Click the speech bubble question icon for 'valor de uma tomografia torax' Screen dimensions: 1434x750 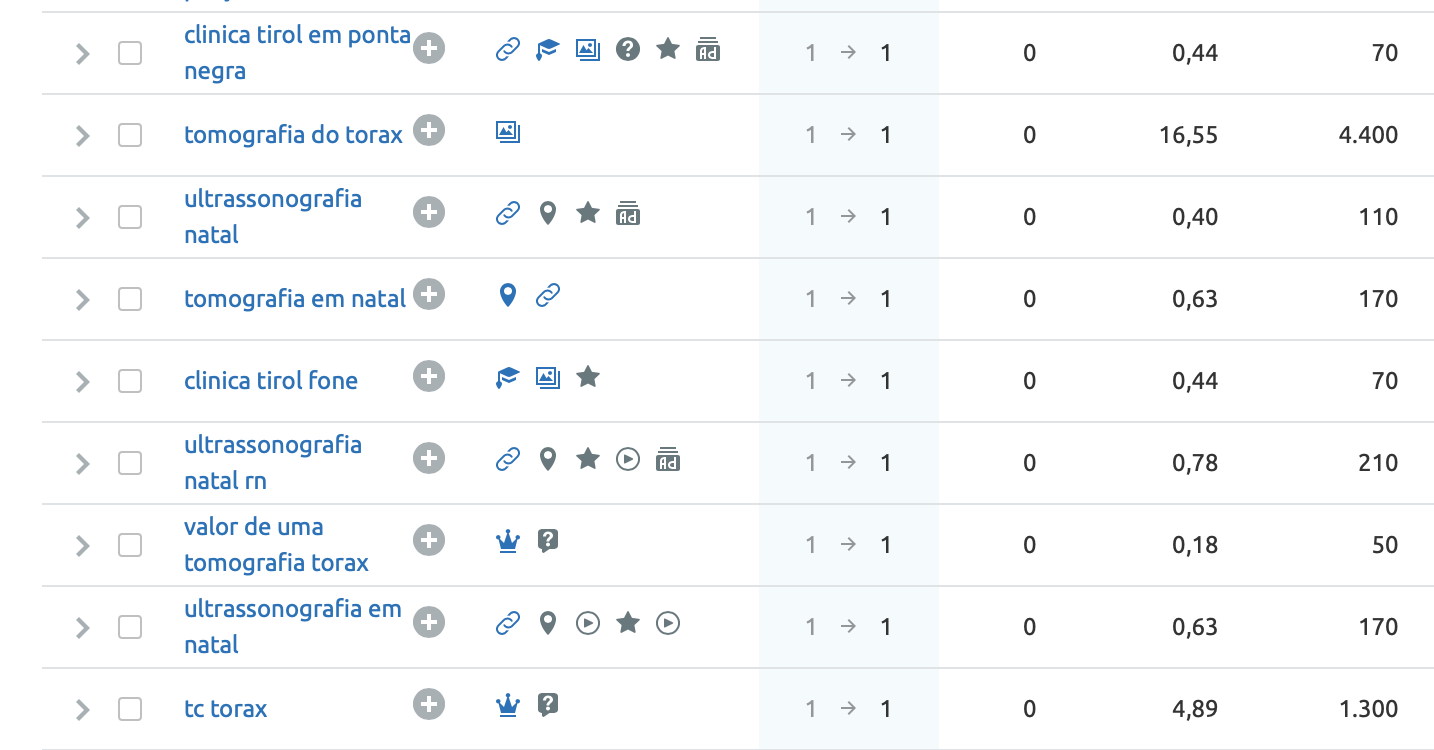point(547,540)
